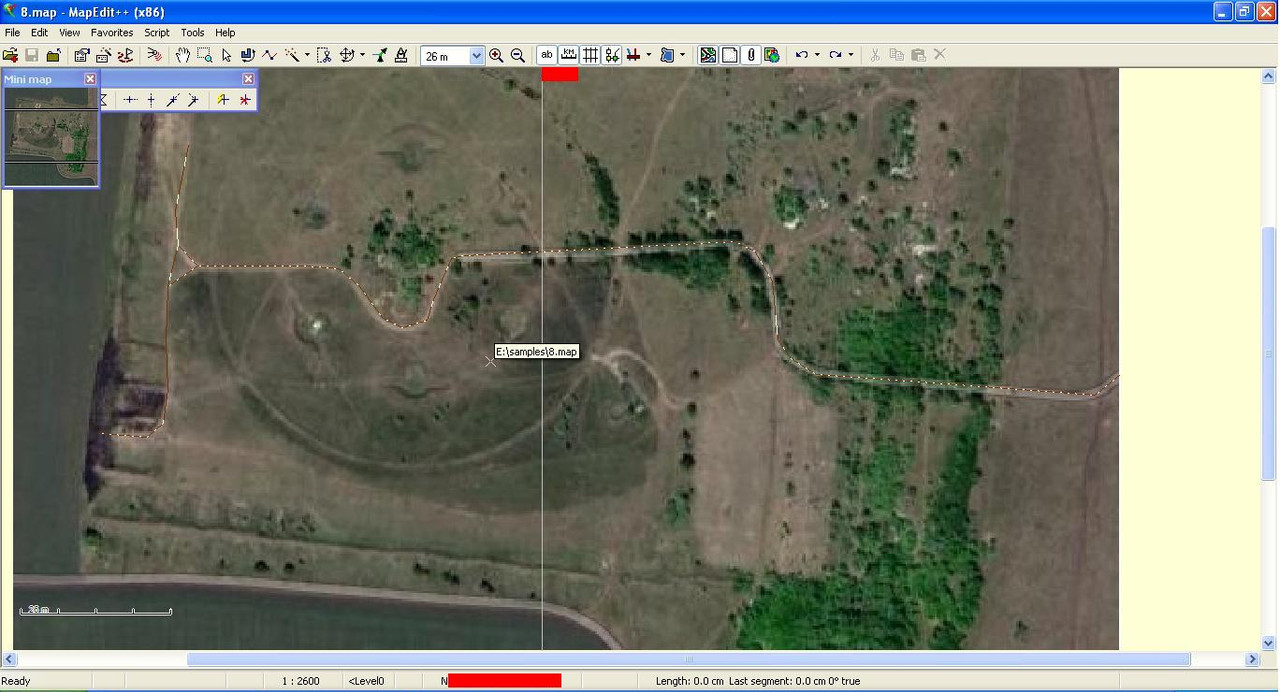The width and height of the screenshot is (1280, 692).
Task: Open the Script menu
Action: (x=157, y=33)
